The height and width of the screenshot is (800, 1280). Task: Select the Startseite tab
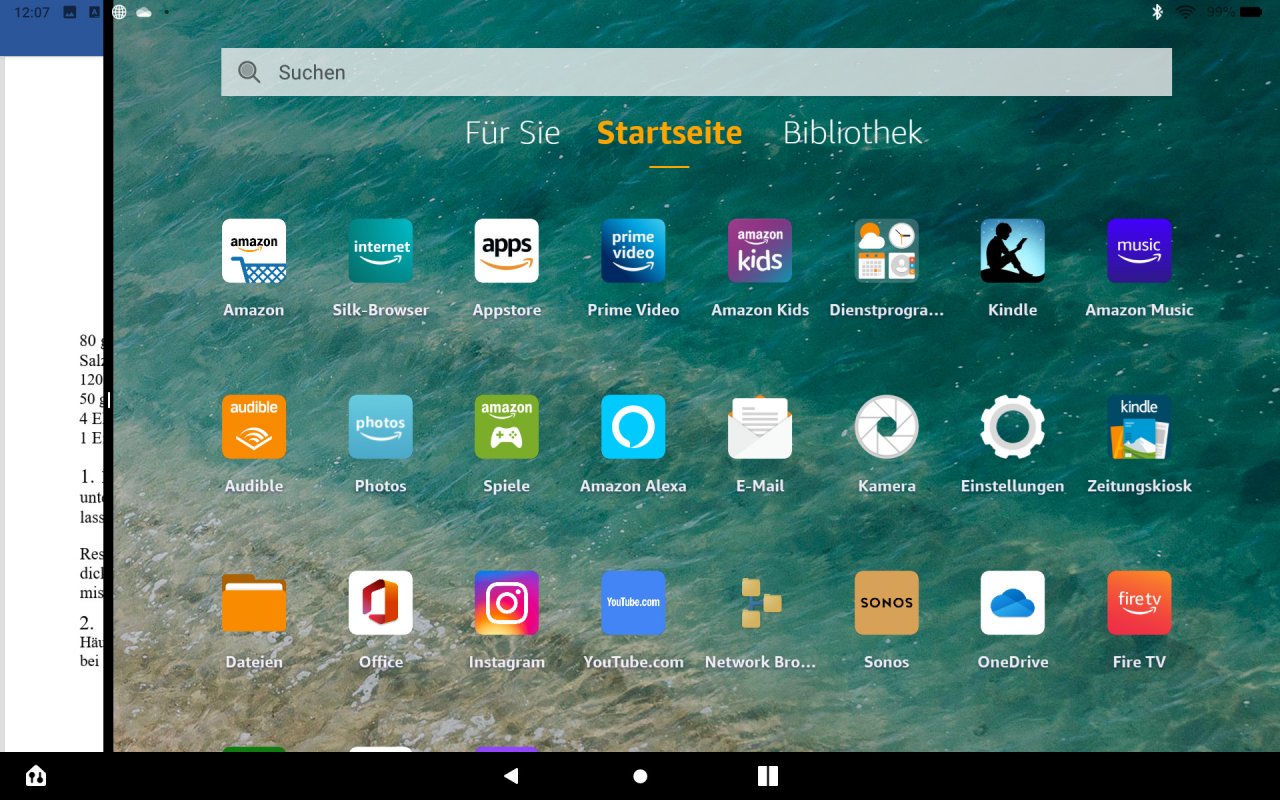coord(669,133)
